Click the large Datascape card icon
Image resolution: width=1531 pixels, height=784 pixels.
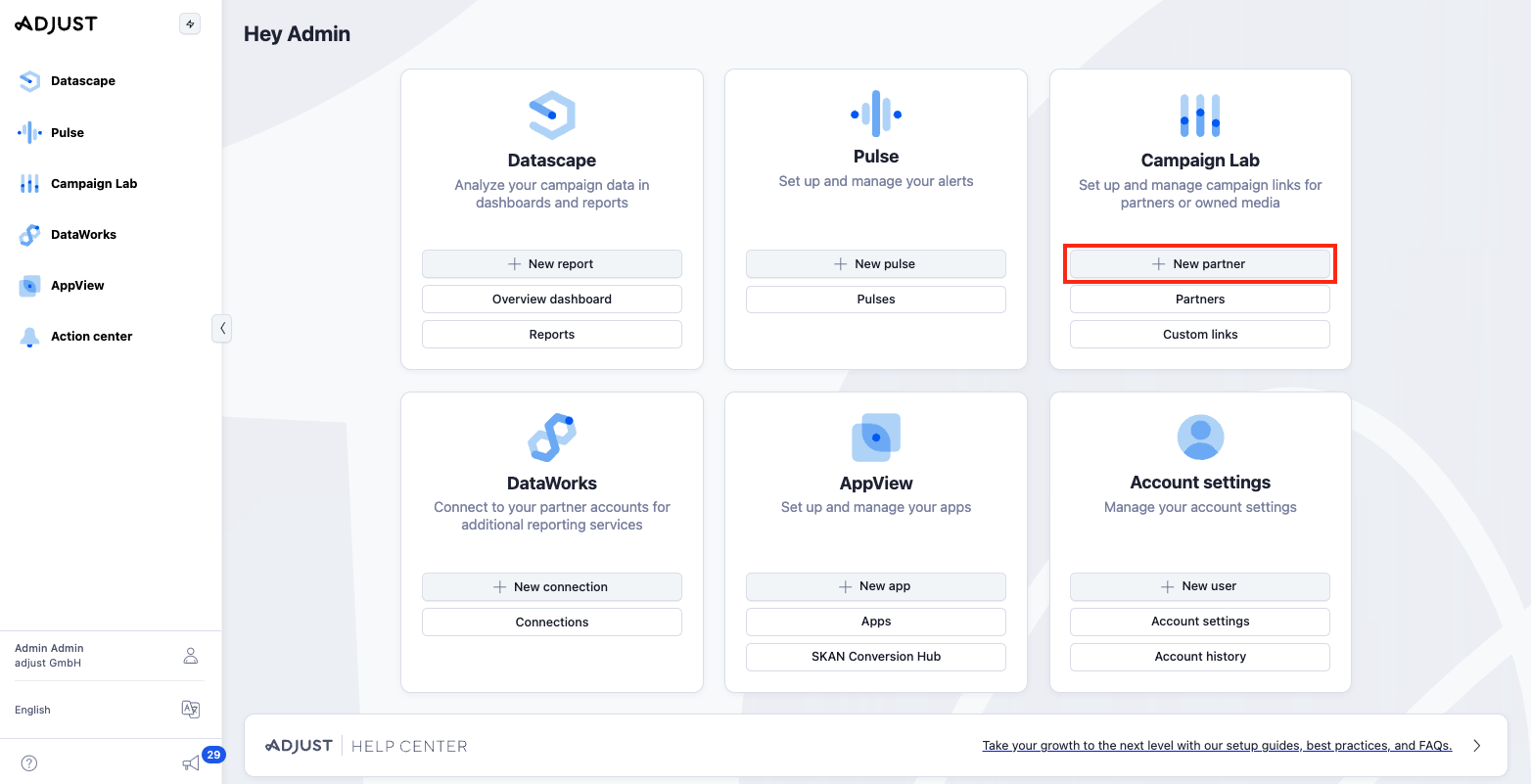click(552, 115)
